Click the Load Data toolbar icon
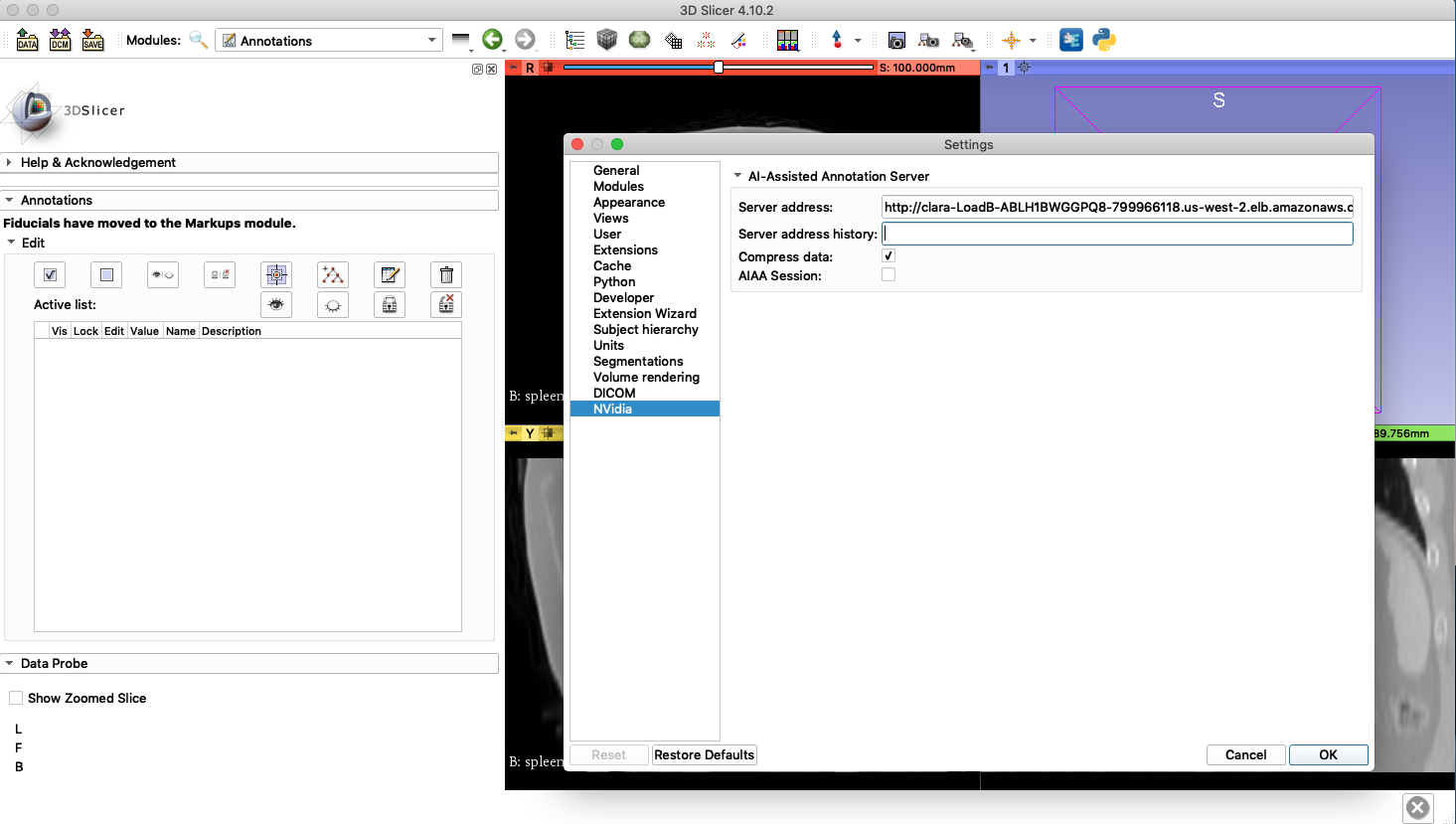The height and width of the screenshot is (824, 1456). tap(28, 40)
